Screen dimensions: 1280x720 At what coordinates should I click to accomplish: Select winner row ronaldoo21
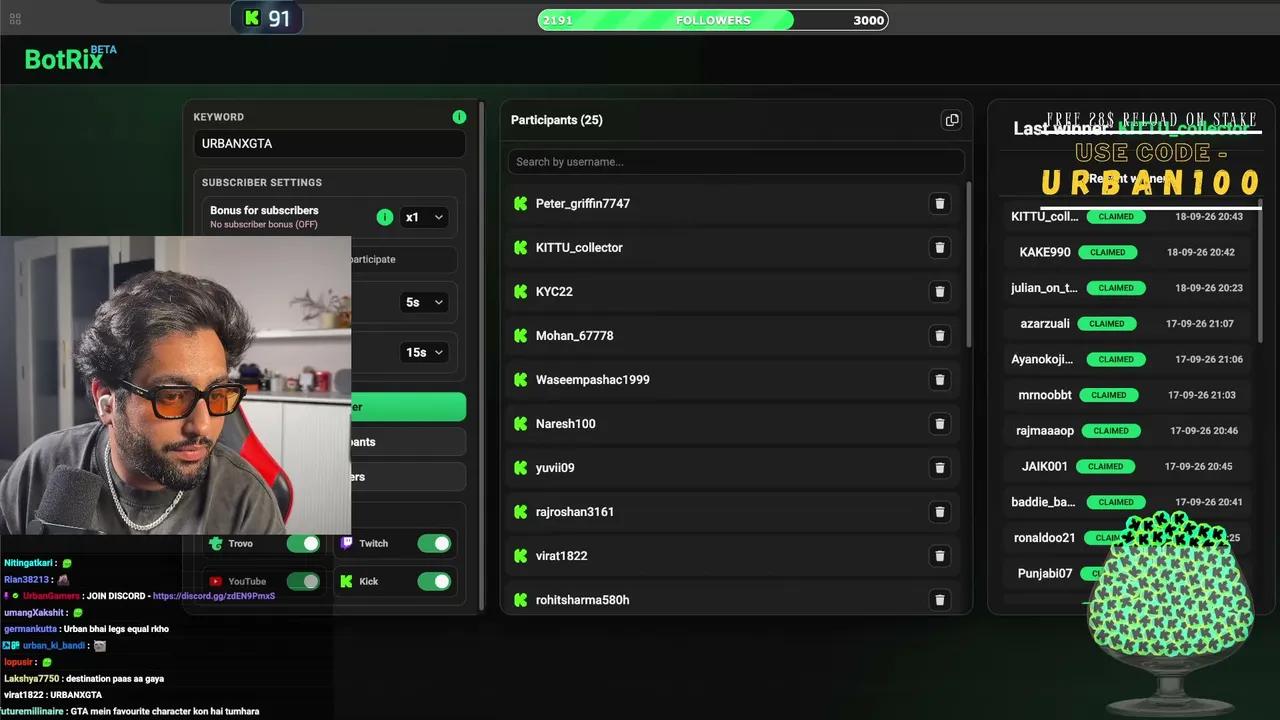1128,538
